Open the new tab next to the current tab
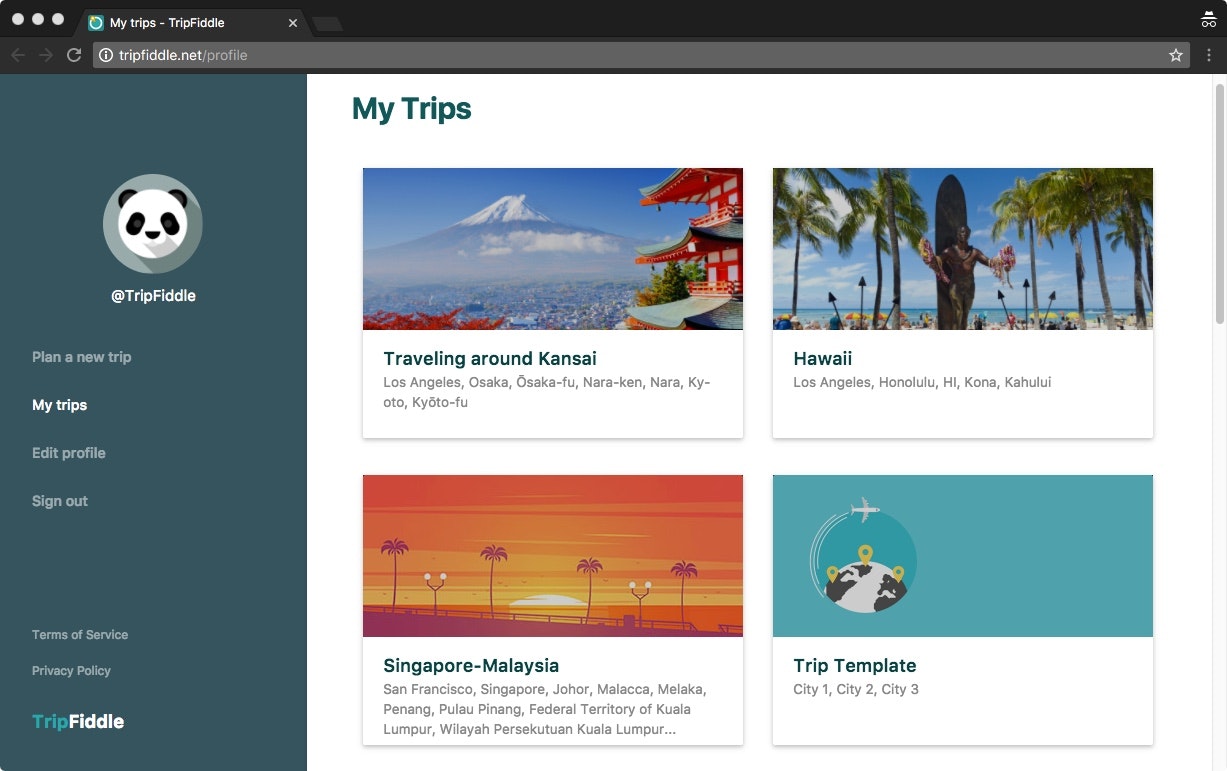 [x=327, y=21]
